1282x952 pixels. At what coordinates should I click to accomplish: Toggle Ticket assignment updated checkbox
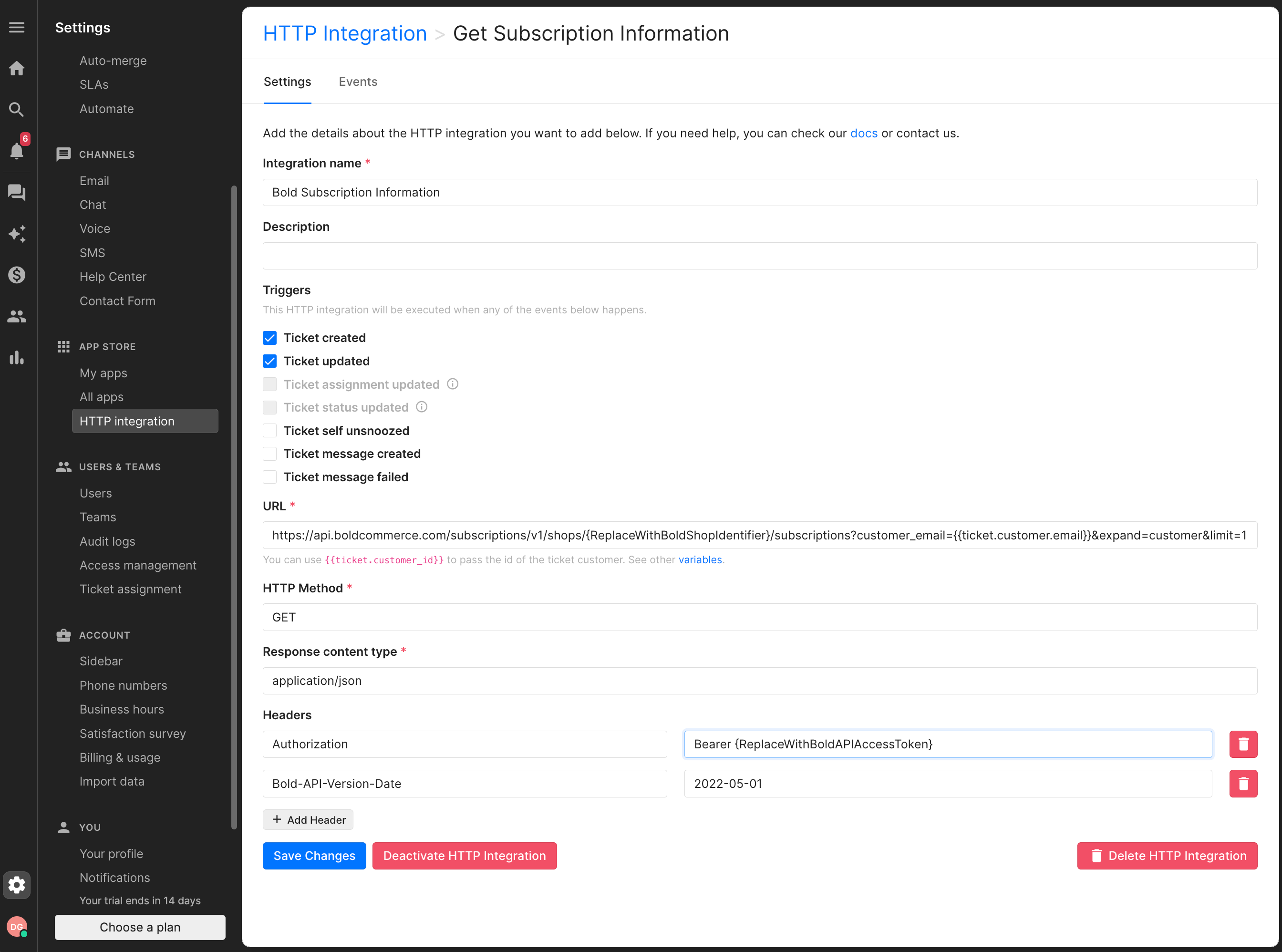[x=269, y=384]
